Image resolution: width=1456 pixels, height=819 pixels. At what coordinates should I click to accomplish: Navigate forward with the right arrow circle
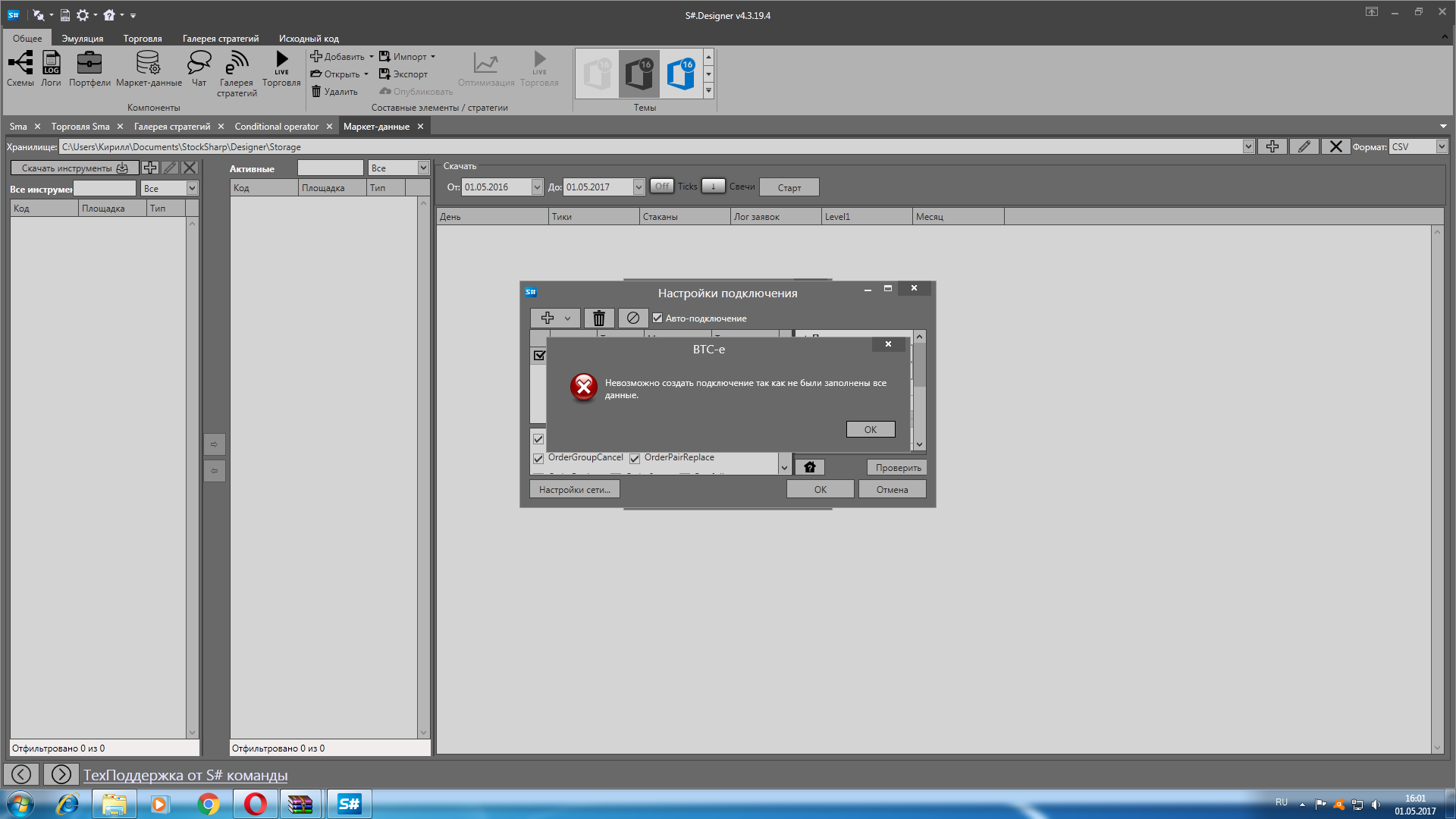(61, 774)
